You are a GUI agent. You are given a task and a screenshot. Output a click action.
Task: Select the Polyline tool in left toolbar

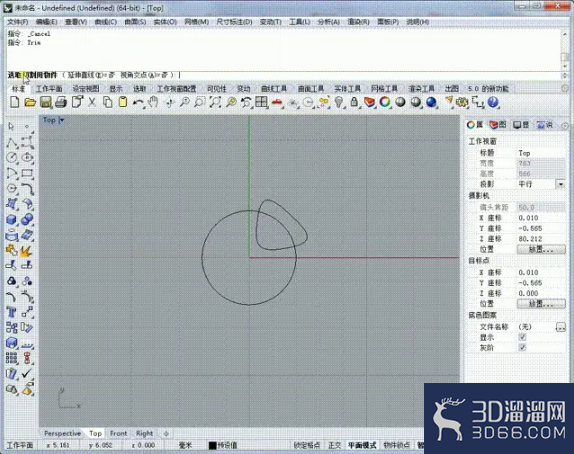click(12, 142)
